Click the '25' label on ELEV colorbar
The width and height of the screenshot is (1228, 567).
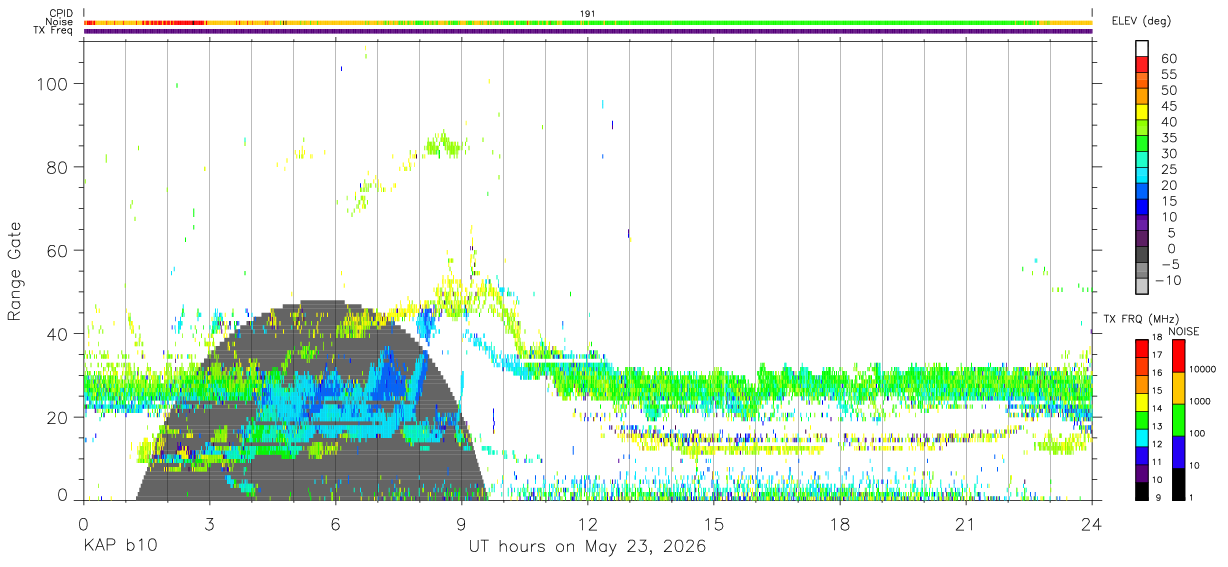(x=1168, y=169)
